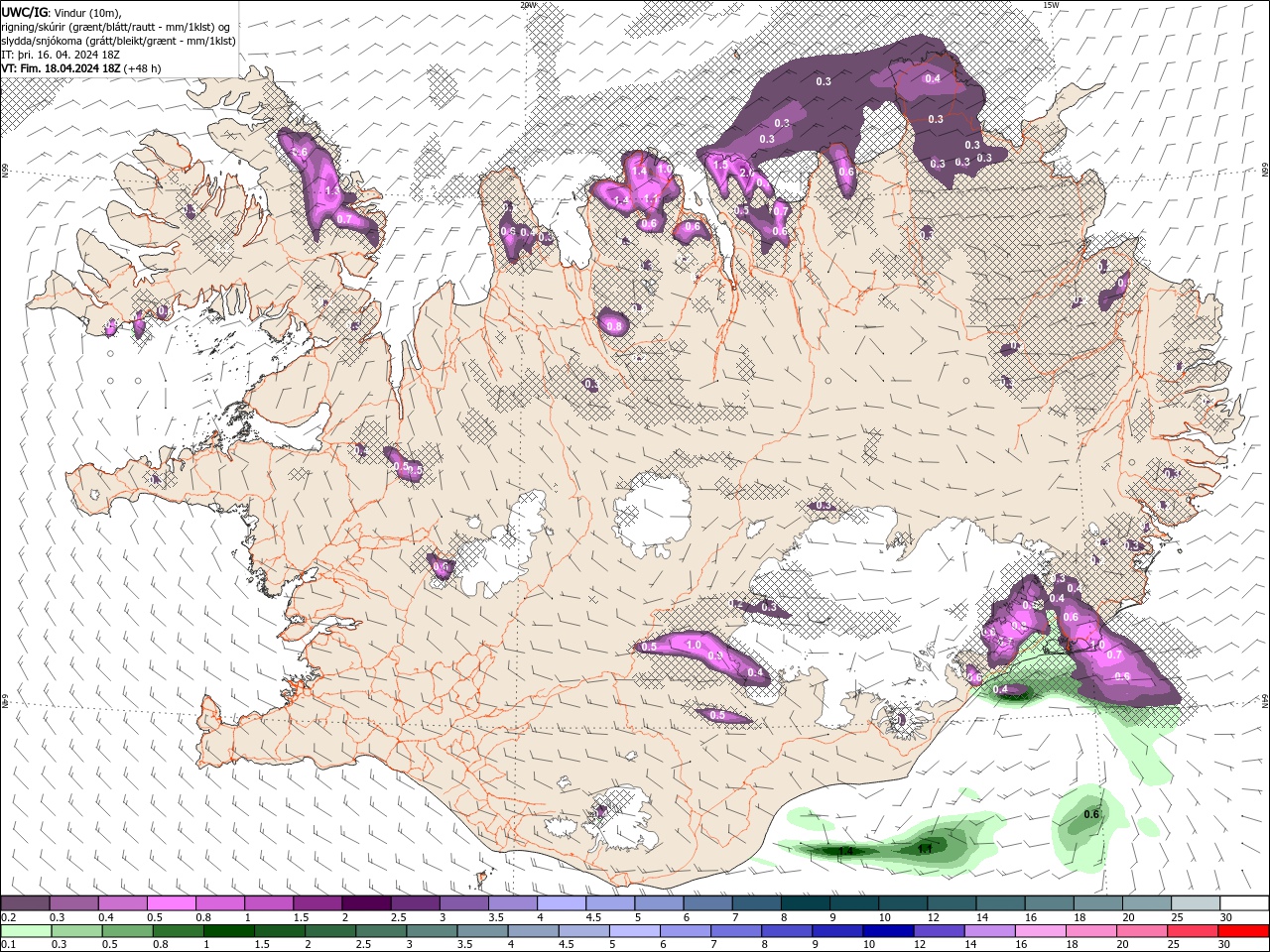Pick the deep blue 10 rain scale swatch
This screenshot has height=952, width=1270.
pyautogui.click(x=888, y=931)
